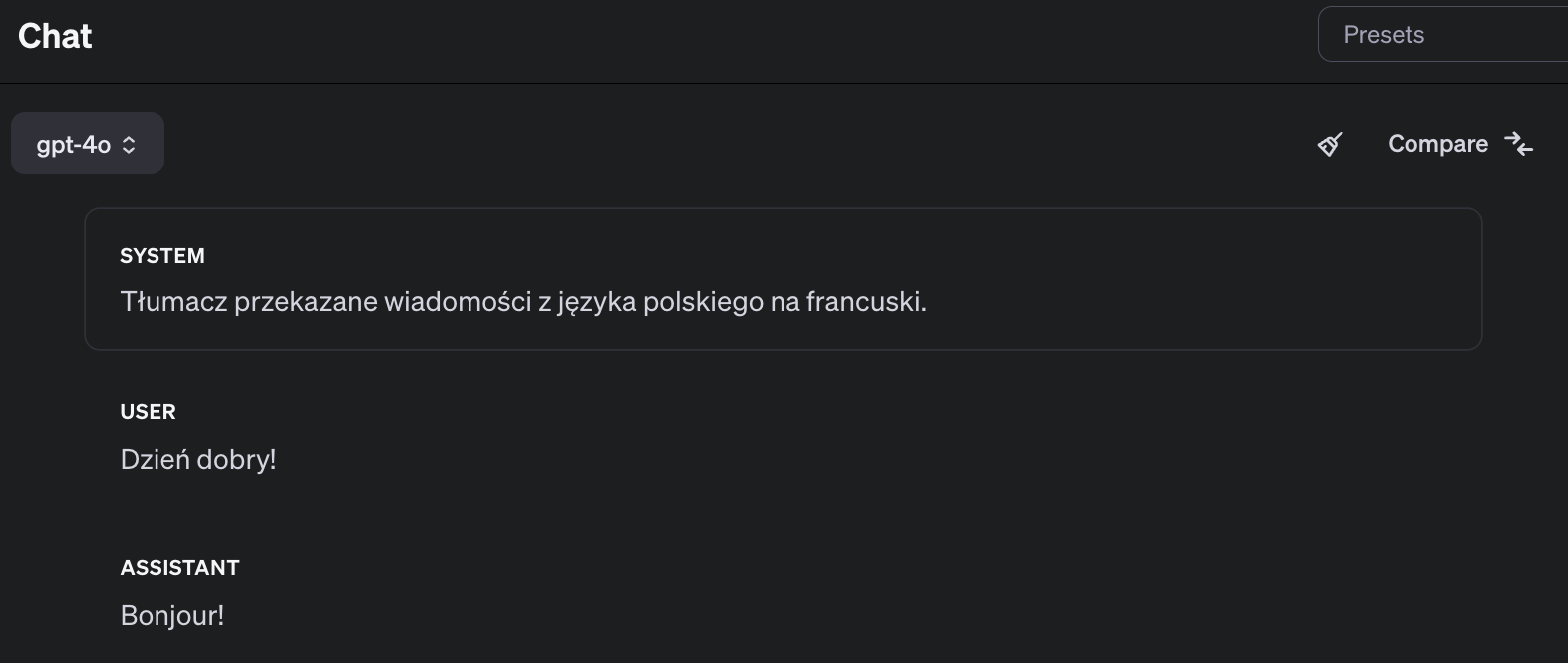
Task: Open the Presets dropdown field
Action: click(1441, 35)
